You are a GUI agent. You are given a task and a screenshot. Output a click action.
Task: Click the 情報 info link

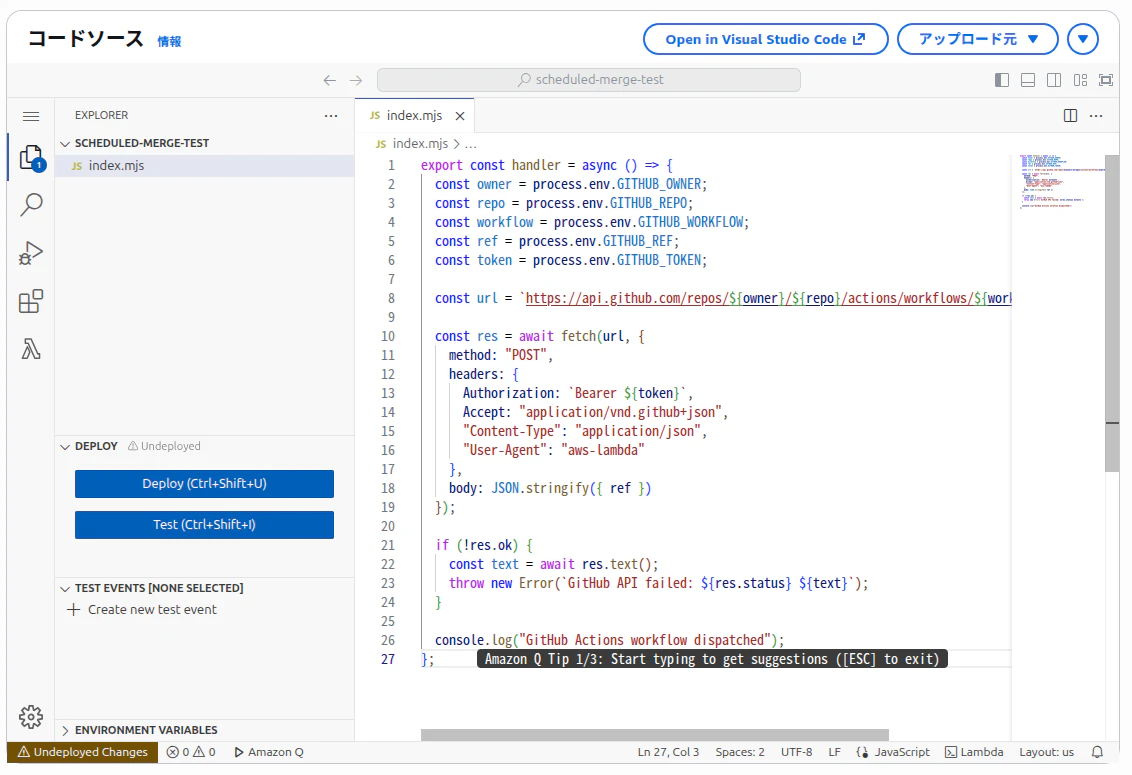pos(170,42)
